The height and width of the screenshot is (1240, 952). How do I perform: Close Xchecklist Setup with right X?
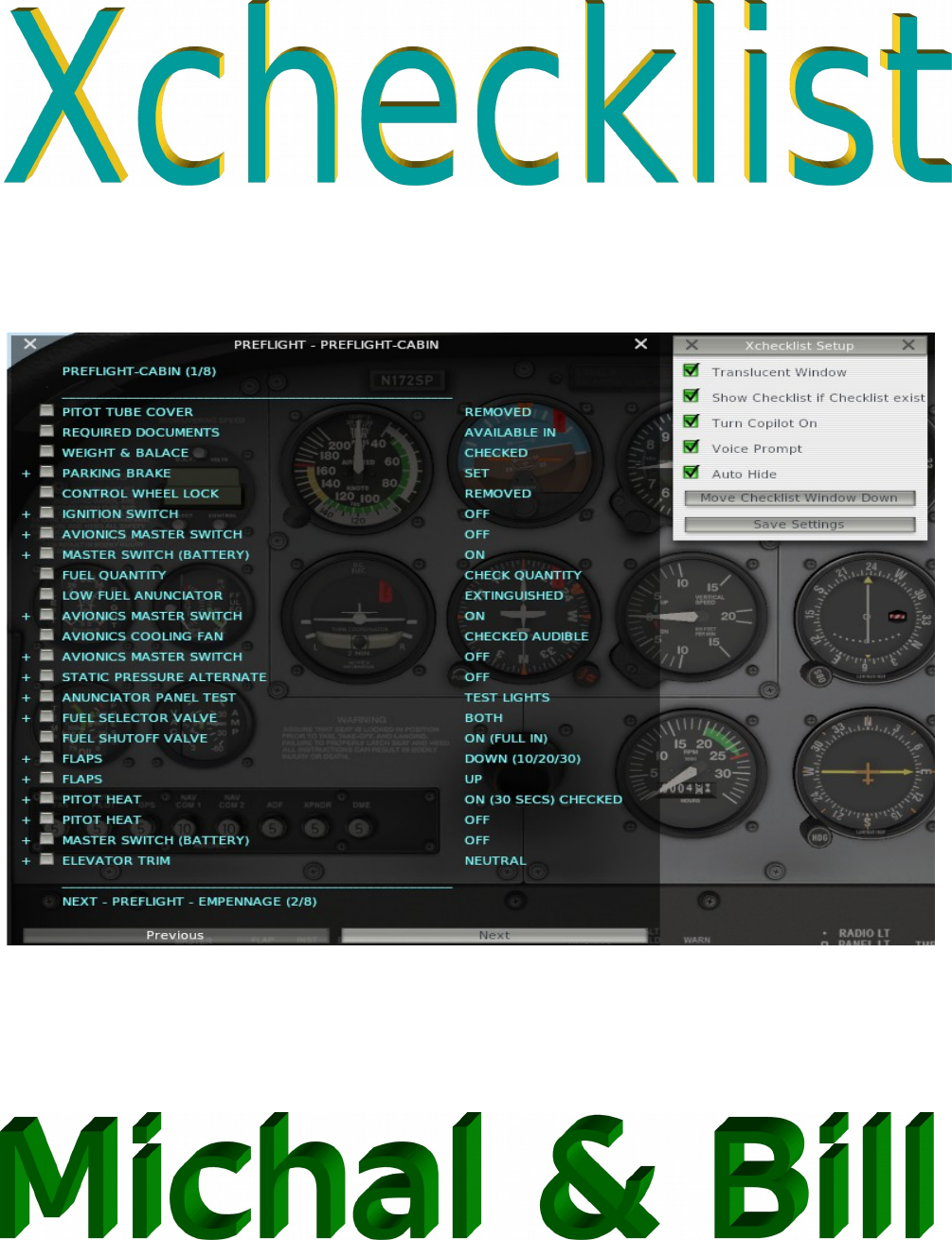coord(908,345)
